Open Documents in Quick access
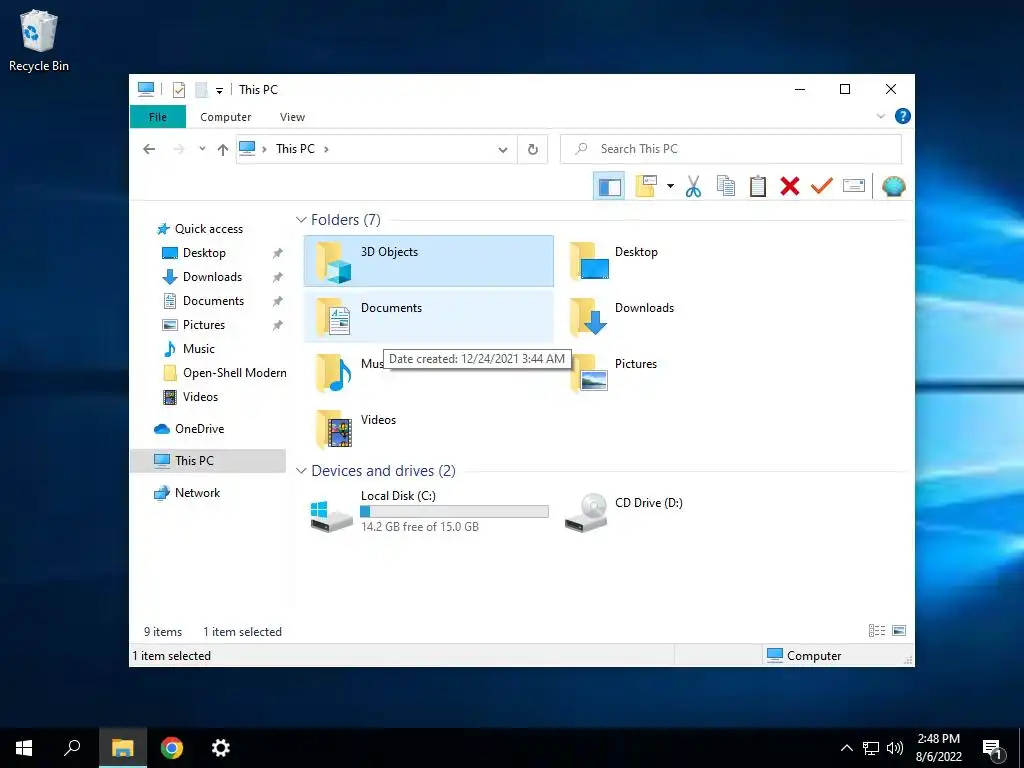The height and width of the screenshot is (768, 1024). 213,301
